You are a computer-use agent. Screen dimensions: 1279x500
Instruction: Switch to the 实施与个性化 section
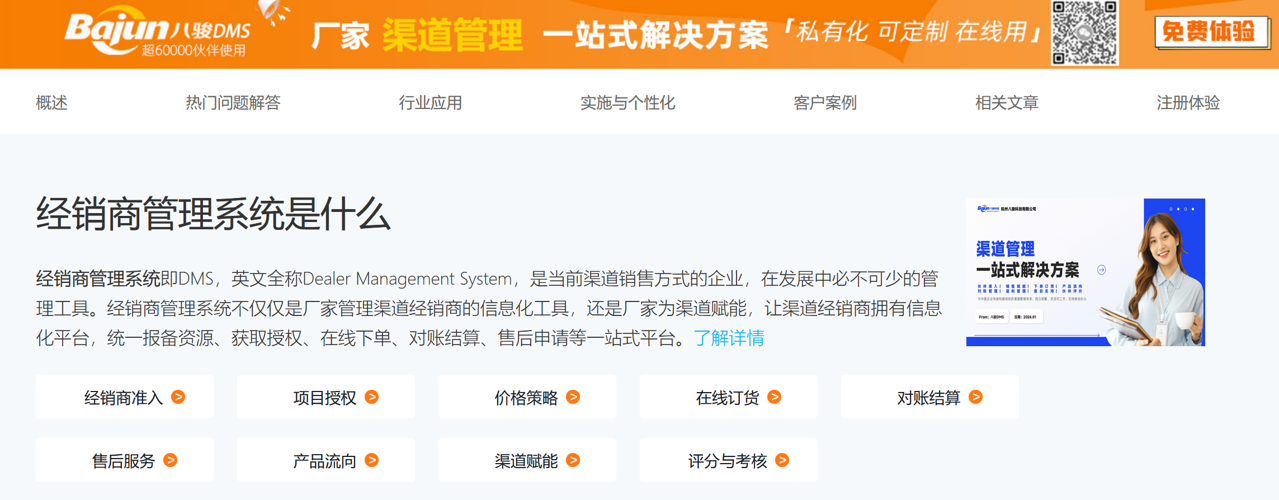tap(628, 102)
